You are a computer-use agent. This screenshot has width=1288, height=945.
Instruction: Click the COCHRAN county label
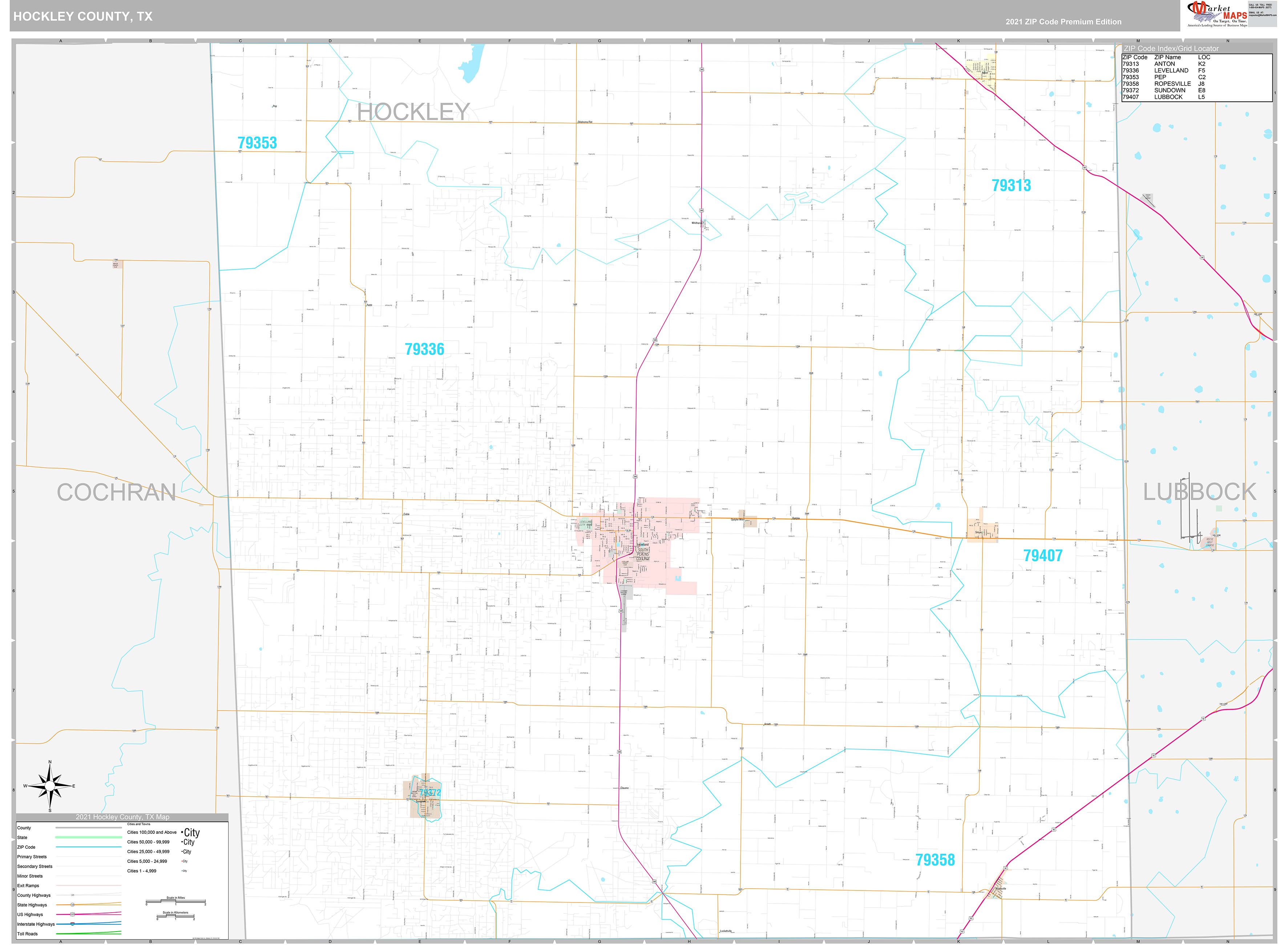pos(116,492)
